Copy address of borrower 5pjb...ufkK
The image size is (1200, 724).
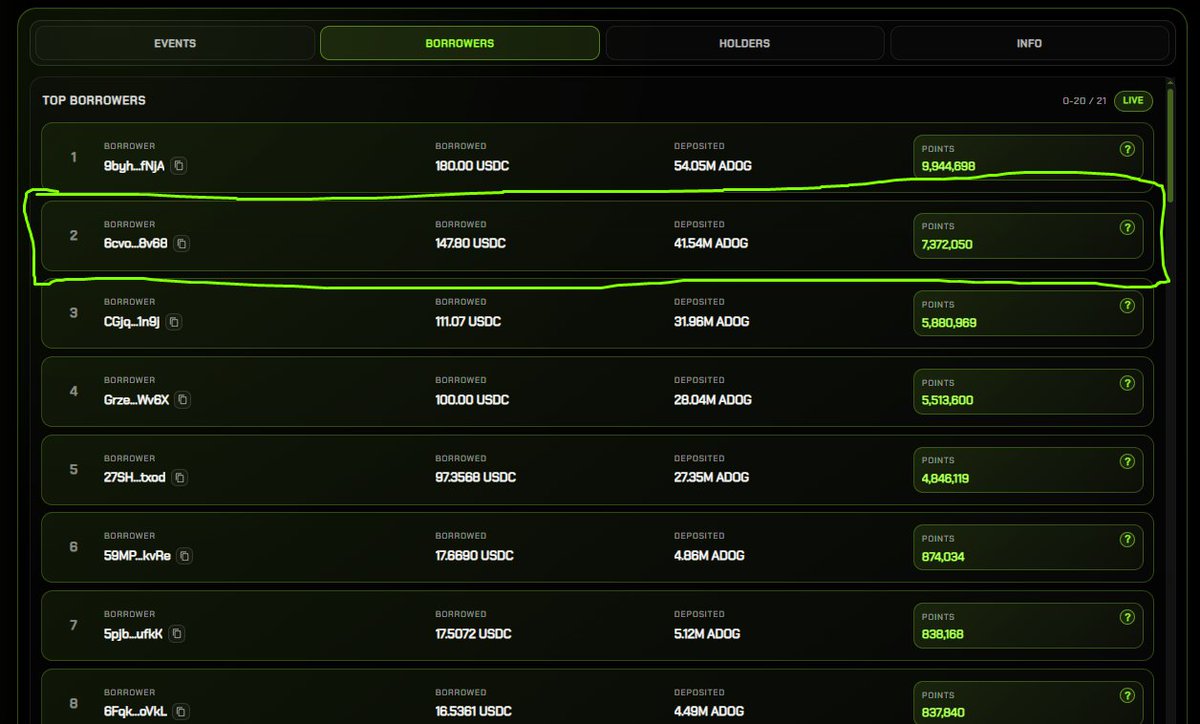click(177, 634)
